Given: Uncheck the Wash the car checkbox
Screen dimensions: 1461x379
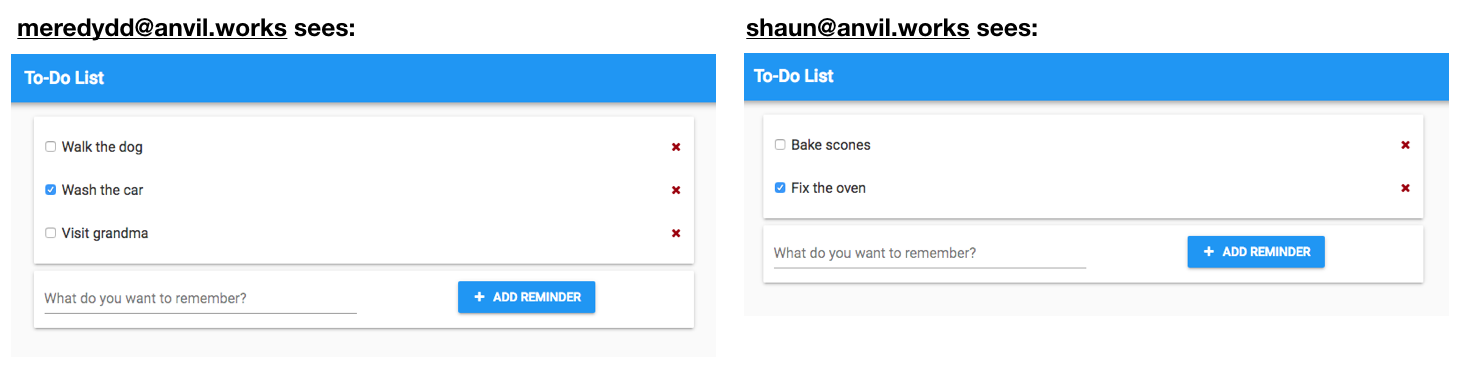Looking at the screenshot, I should pyautogui.click(x=50, y=190).
